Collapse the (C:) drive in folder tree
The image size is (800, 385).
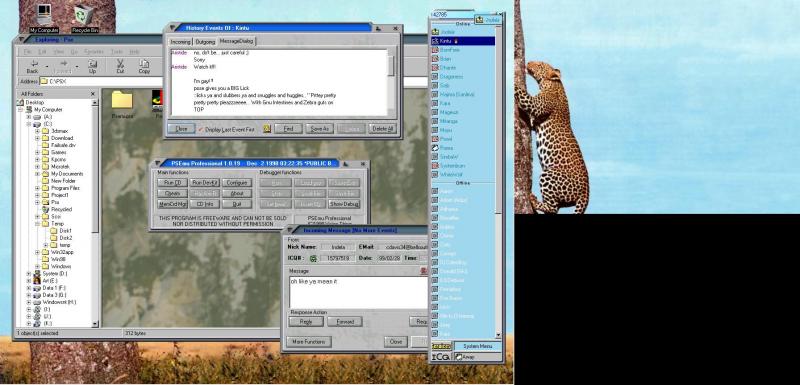pos(29,124)
